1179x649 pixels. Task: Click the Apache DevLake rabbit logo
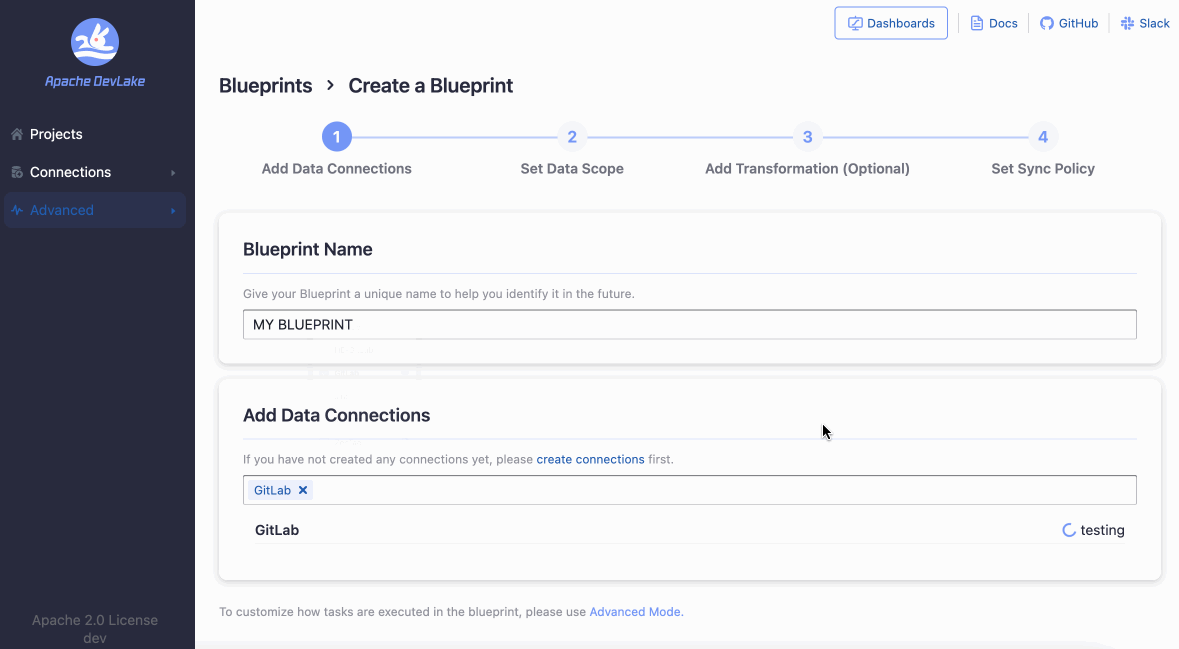click(x=95, y=42)
